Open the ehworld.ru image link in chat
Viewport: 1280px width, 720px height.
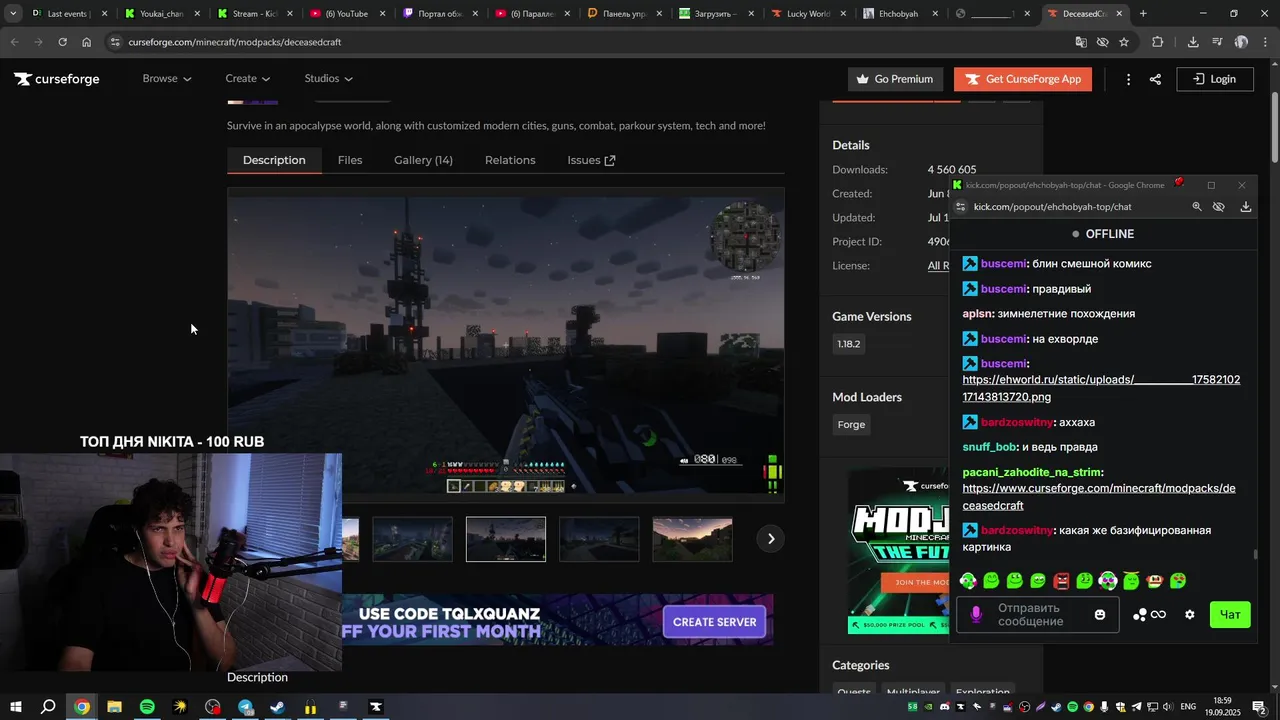coord(1101,388)
